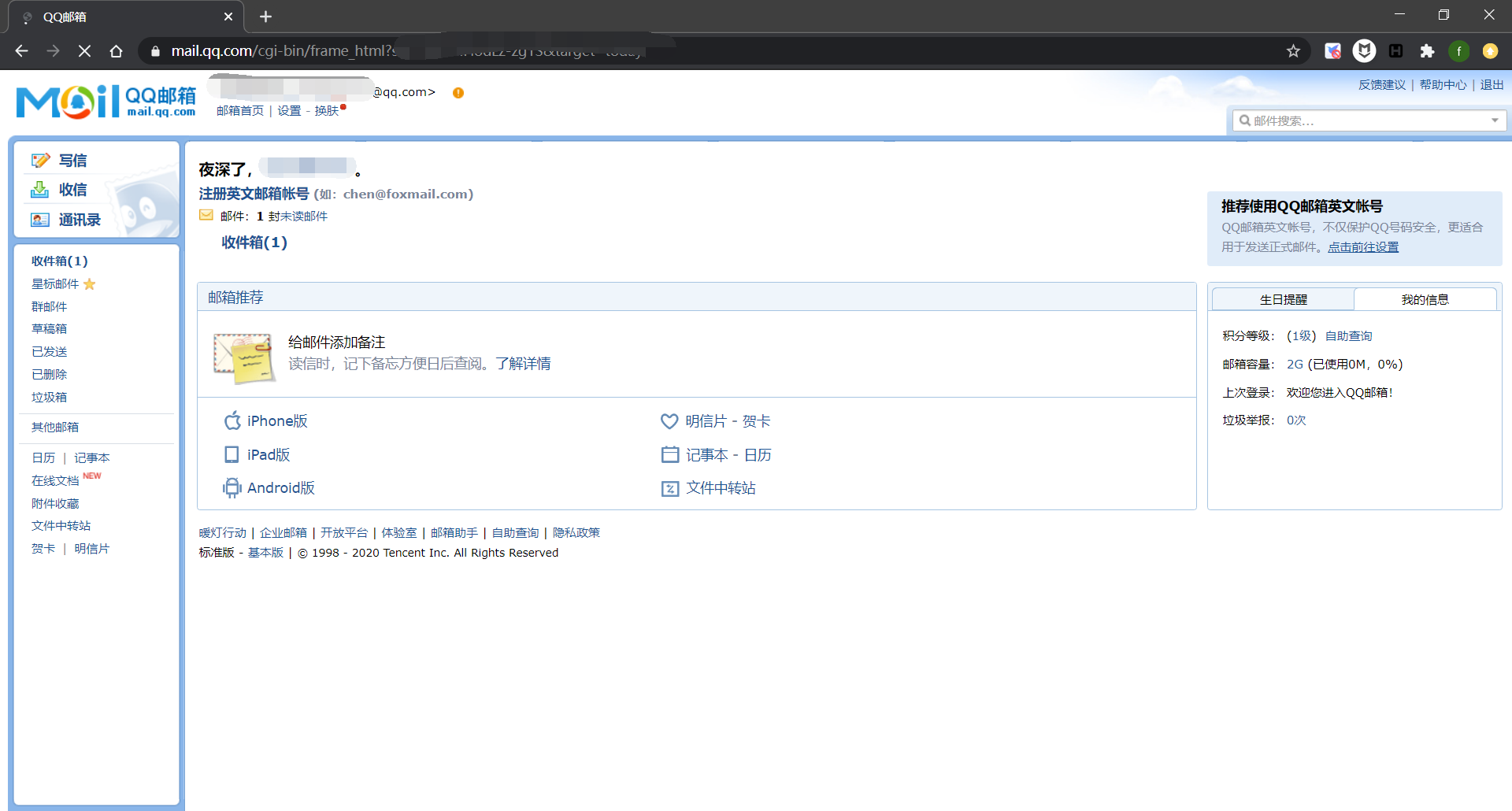Open the sidebar 记事本 link
The image size is (1512, 811).
click(92, 458)
